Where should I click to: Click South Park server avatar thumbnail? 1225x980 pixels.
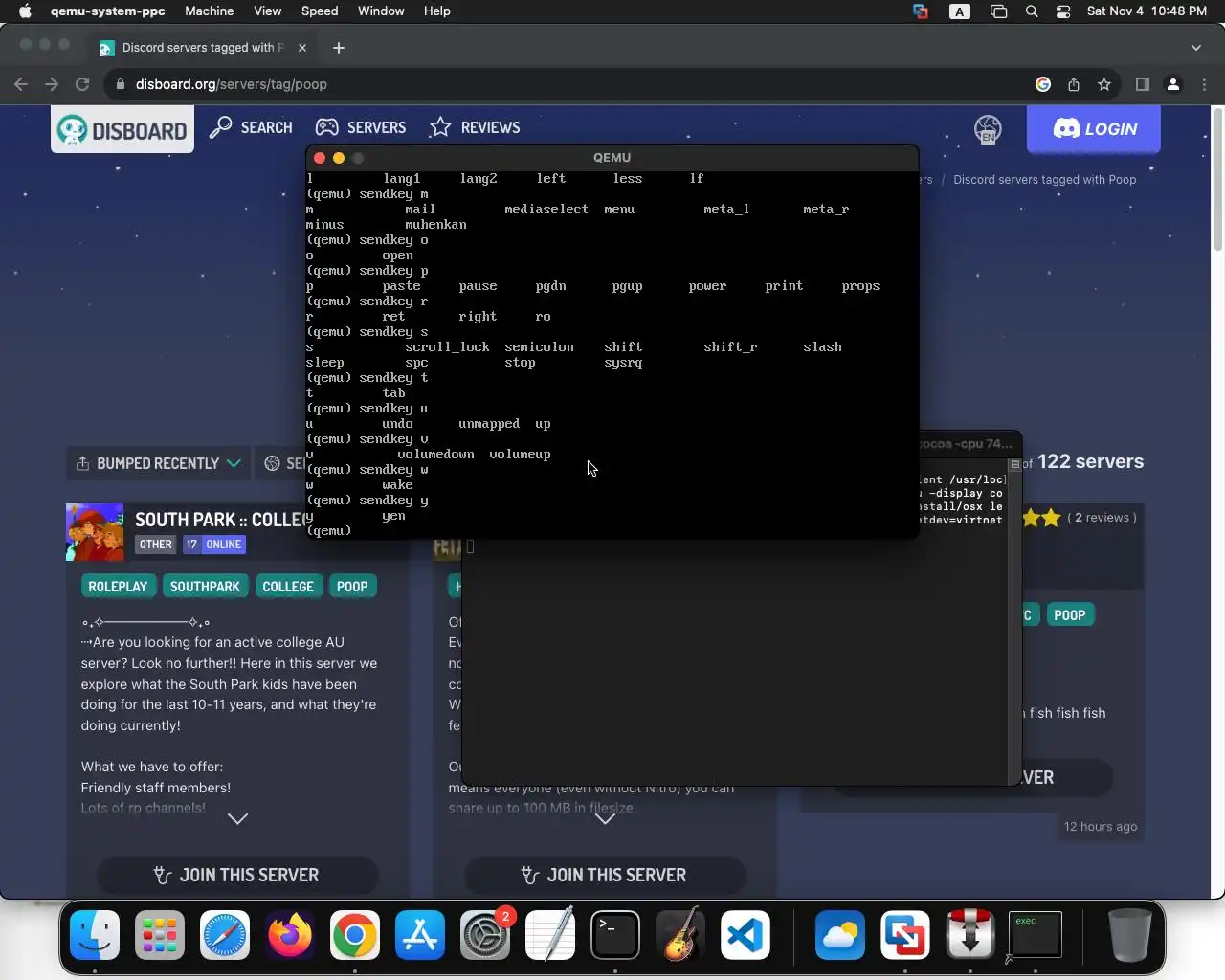coord(95,532)
